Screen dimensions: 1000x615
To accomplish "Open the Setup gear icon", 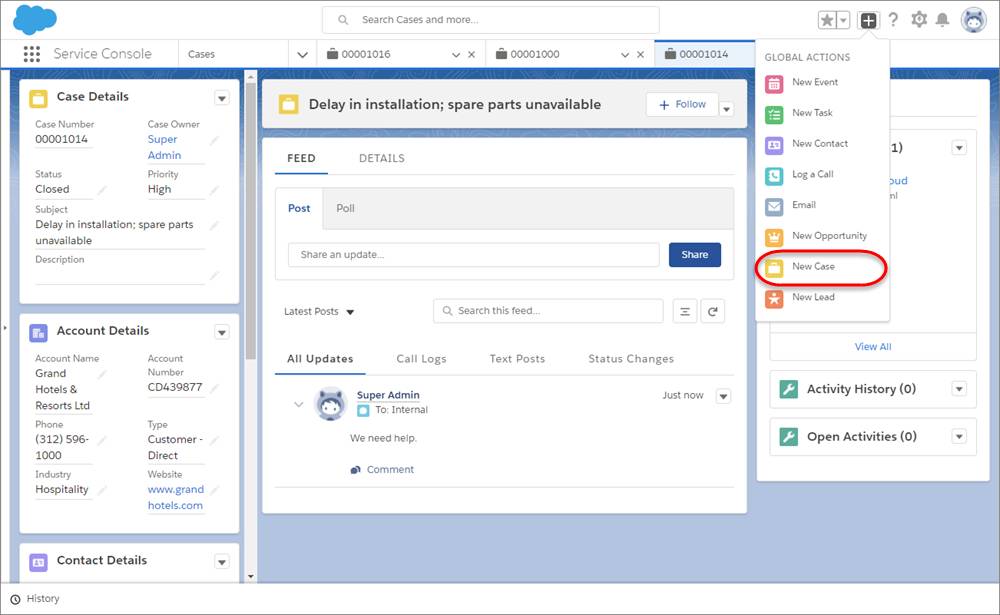I will coord(919,20).
